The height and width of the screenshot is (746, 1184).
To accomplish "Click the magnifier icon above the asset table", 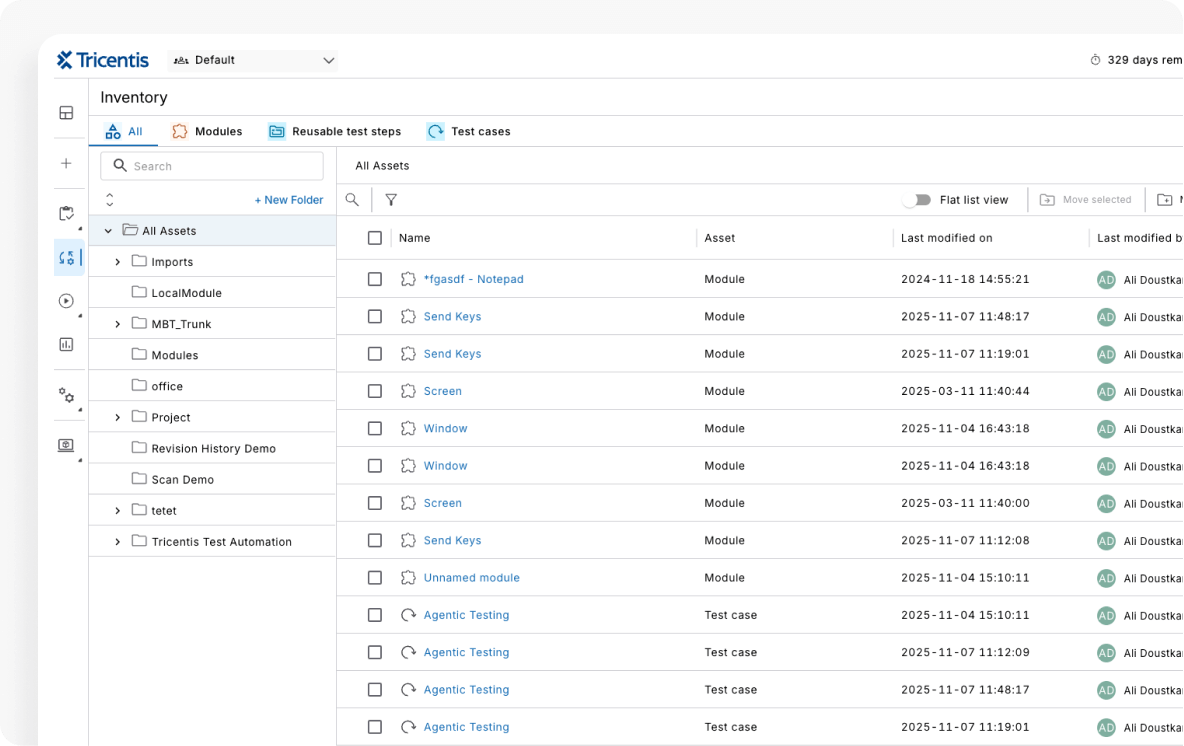I will (352, 200).
